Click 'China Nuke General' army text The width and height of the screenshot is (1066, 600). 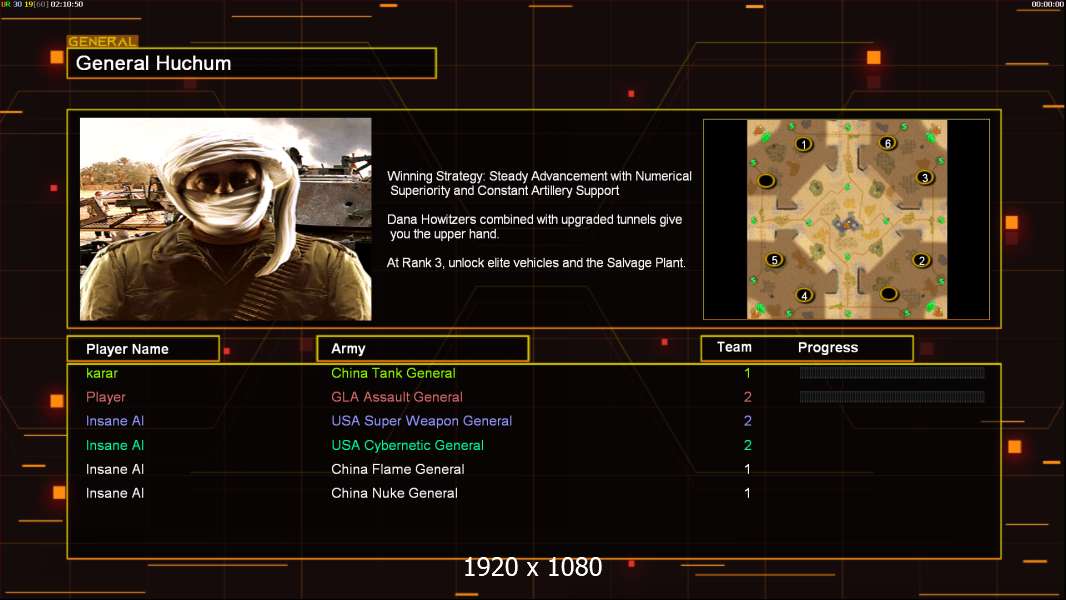point(394,493)
